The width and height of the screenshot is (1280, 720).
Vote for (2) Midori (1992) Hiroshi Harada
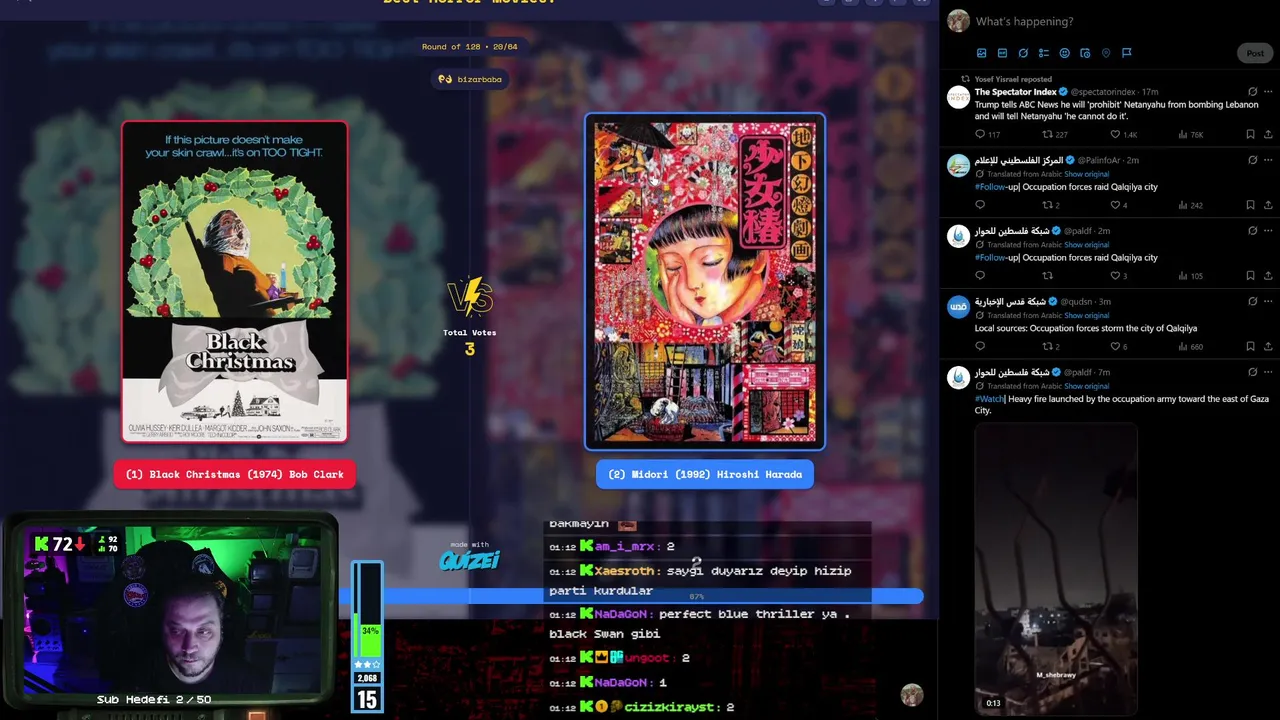[705, 474]
